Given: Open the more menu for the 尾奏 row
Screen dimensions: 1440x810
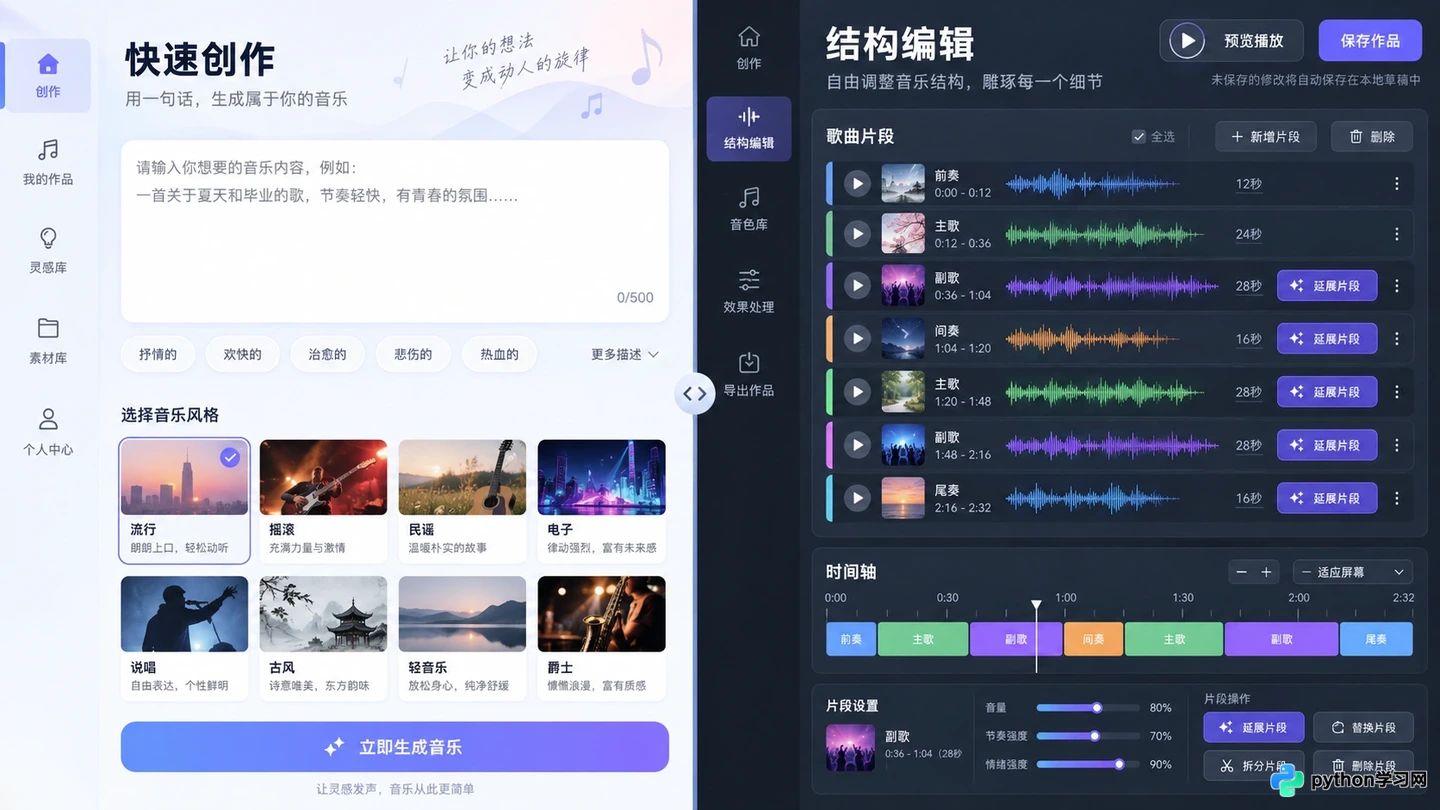Looking at the screenshot, I should [x=1397, y=498].
